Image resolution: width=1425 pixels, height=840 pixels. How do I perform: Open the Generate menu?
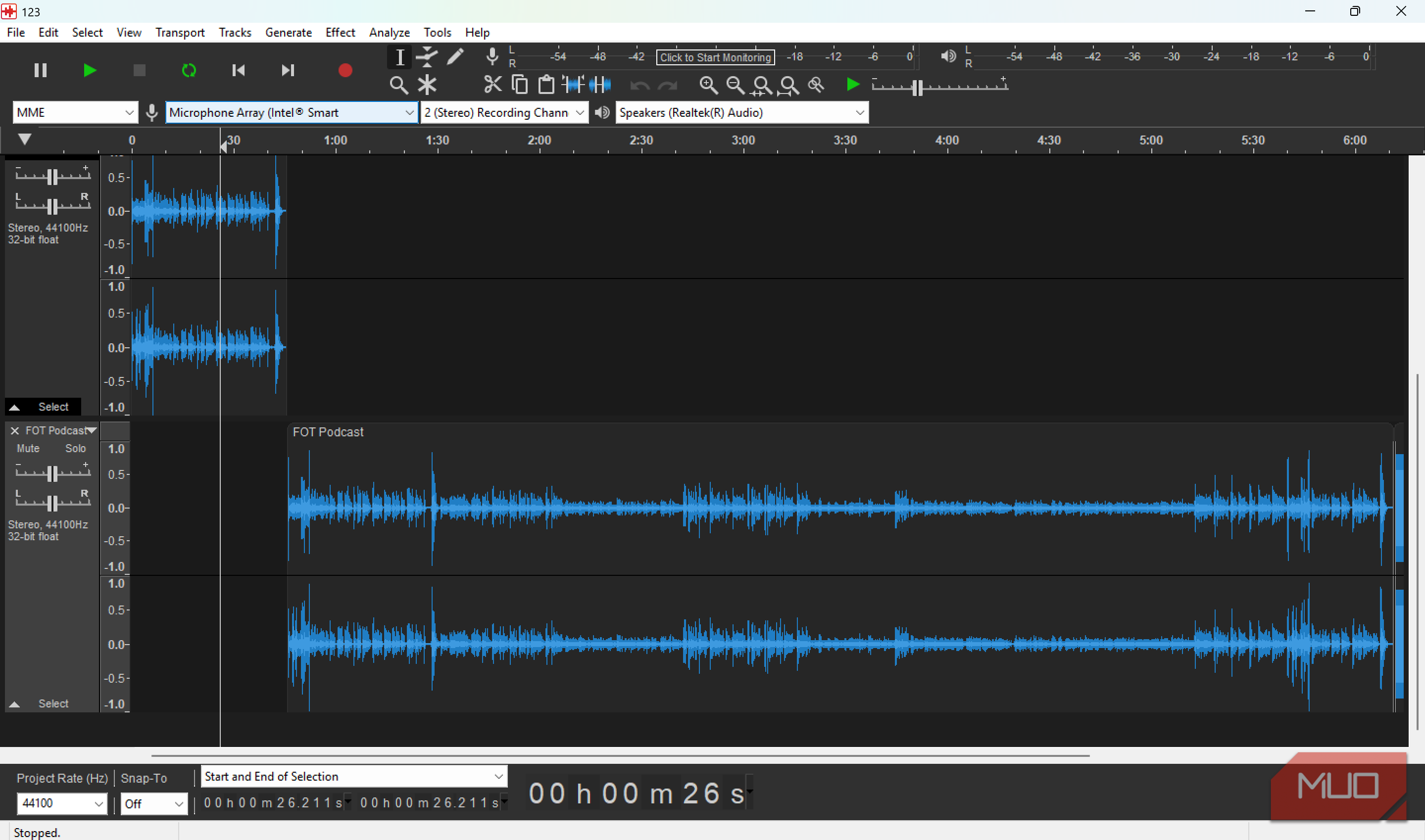288,32
